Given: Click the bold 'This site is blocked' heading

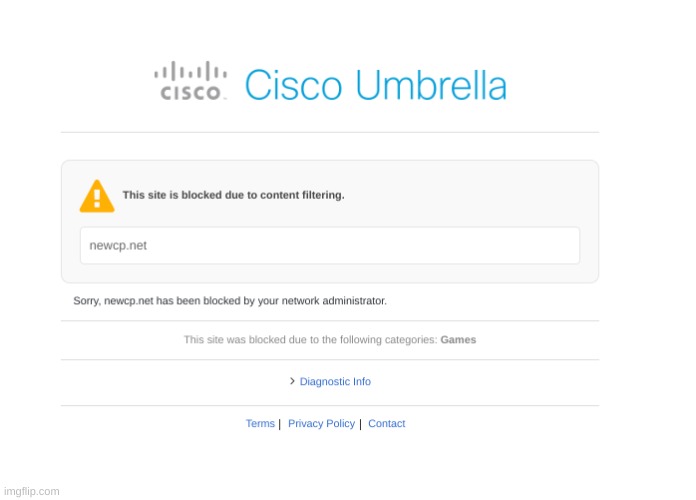Looking at the screenshot, I should (x=233, y=196).
